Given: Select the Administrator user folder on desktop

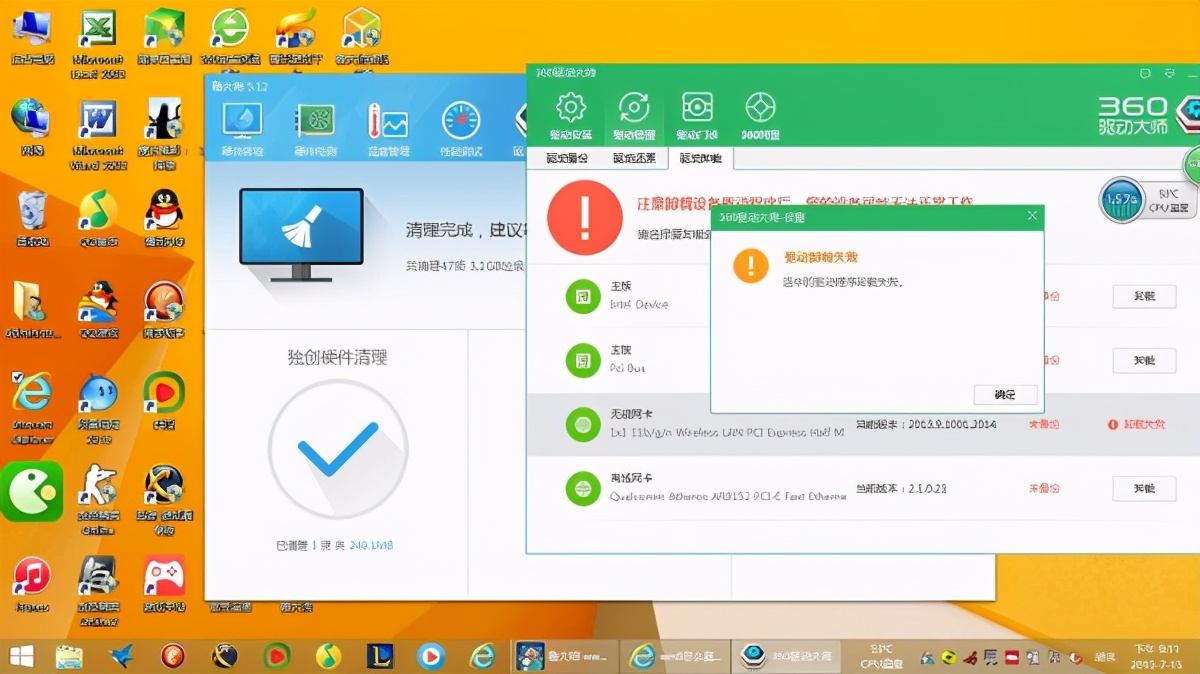Looking at the screenshot, I should pyautogui.click(x=32, y=309).
